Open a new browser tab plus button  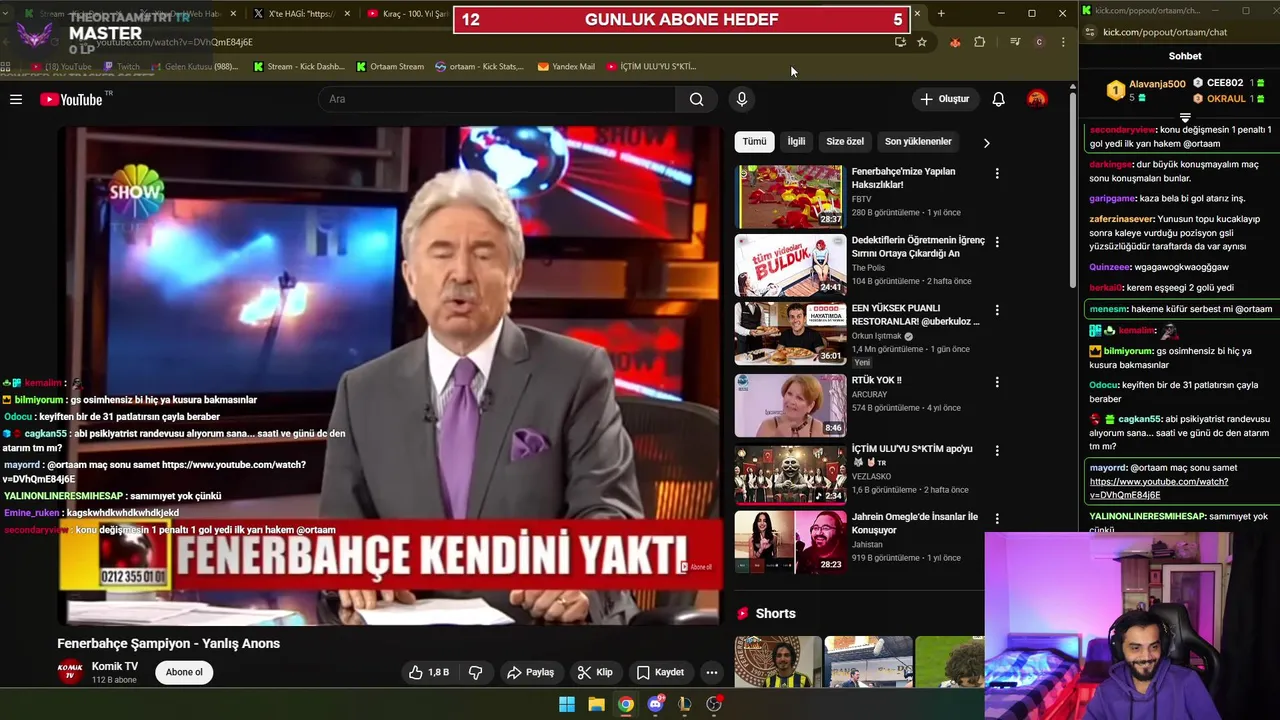(940, 14)
